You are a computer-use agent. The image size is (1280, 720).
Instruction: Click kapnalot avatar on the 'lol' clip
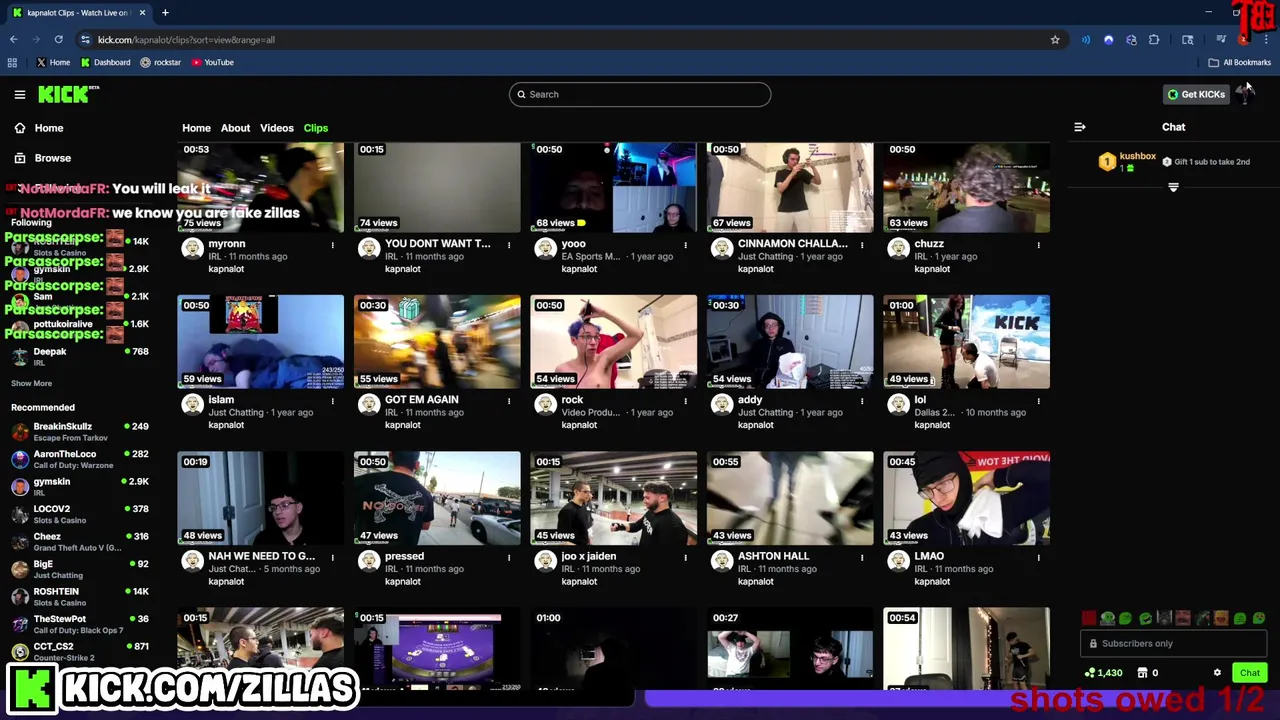point(898,404)
